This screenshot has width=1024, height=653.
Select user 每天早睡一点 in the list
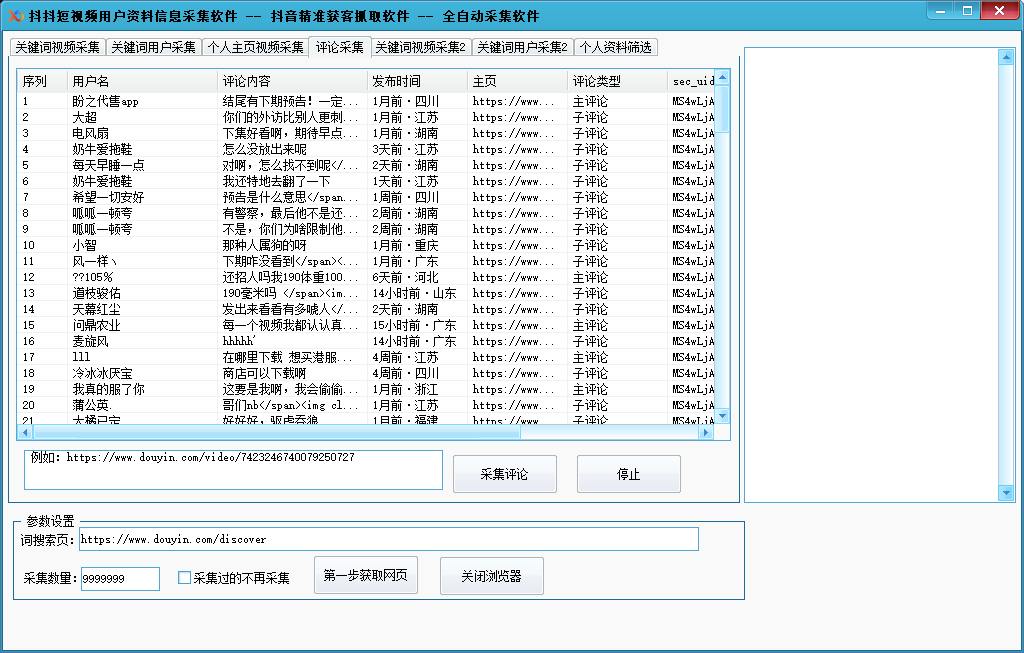[x=366, y=165]
